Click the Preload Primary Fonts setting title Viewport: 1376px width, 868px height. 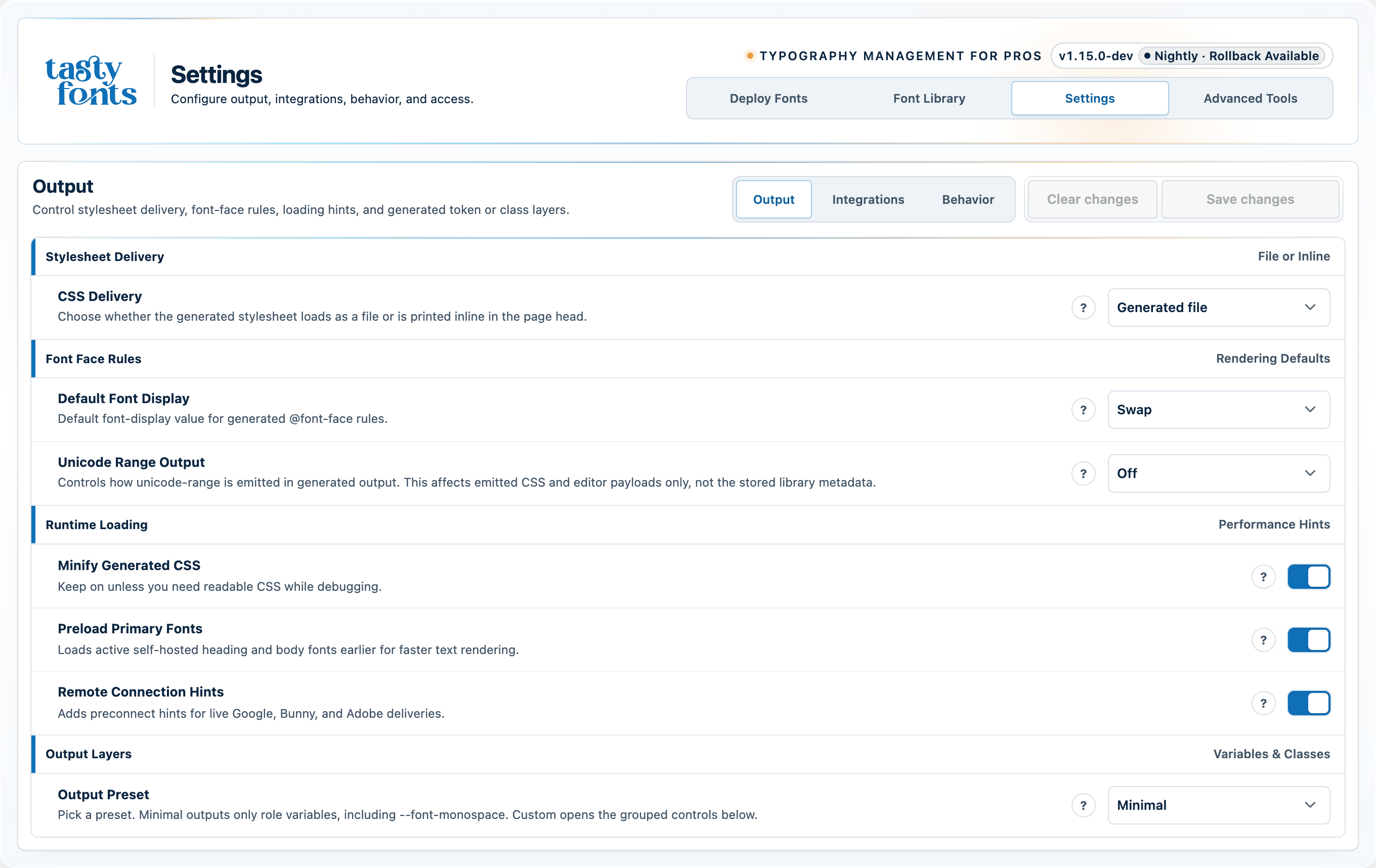coord(130,629)
